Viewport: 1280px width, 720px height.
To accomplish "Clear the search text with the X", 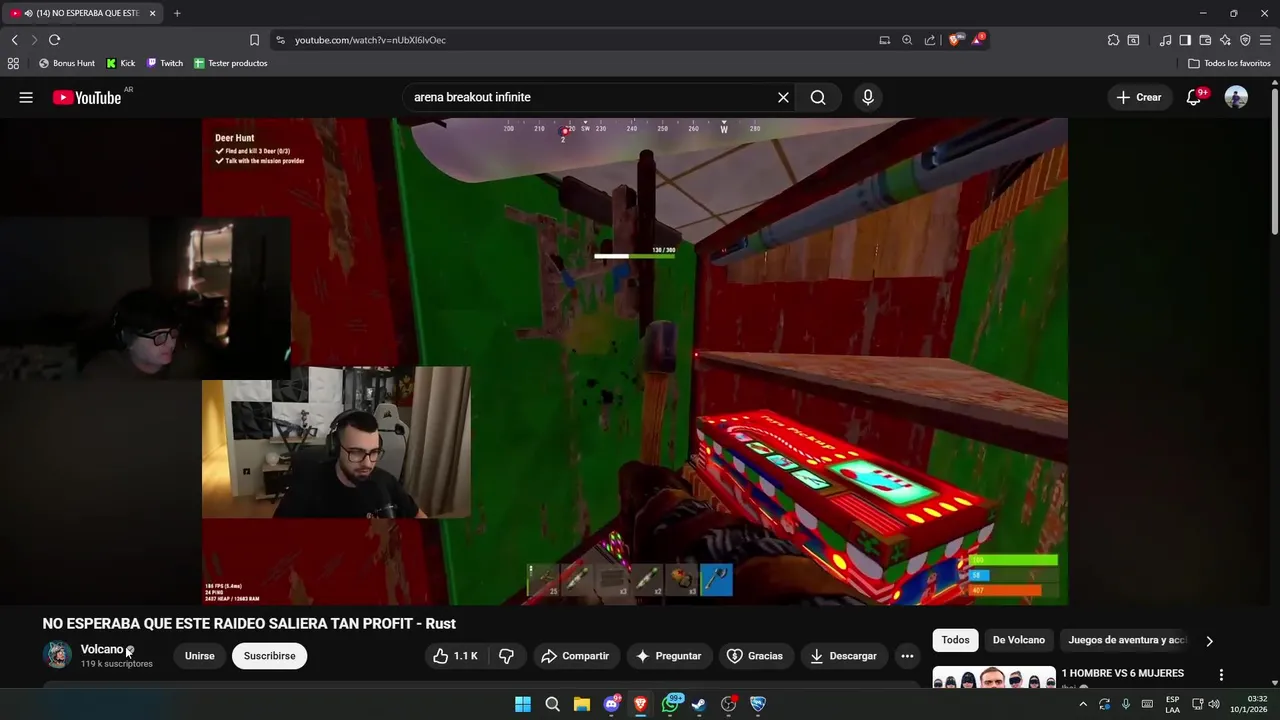I will 783,97.
